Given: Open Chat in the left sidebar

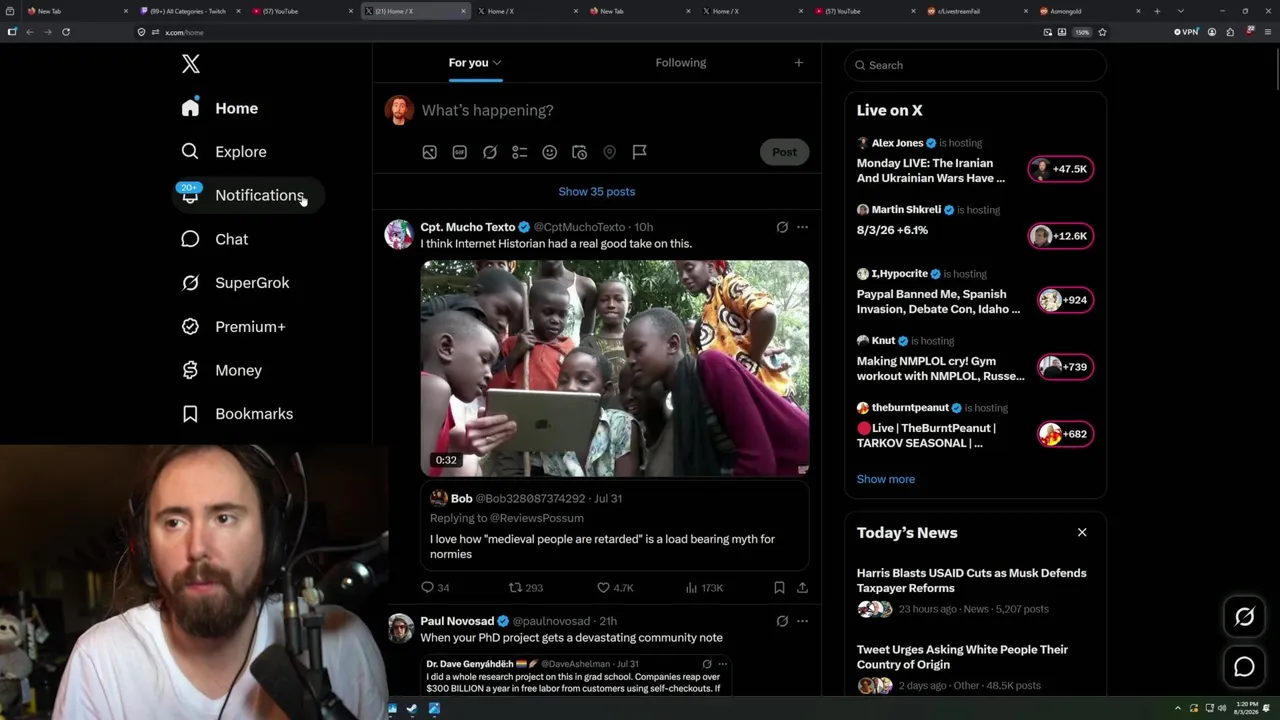Looking at the screenshot, I should click(x=215, y=239).
